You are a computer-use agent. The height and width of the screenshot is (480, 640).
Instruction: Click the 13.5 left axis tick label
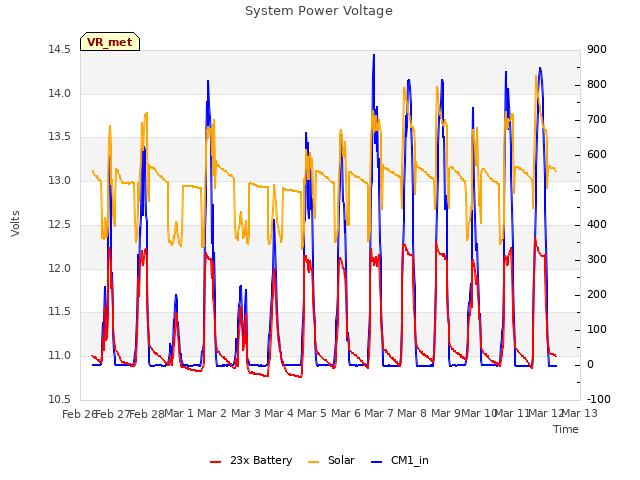coord(59,137)
